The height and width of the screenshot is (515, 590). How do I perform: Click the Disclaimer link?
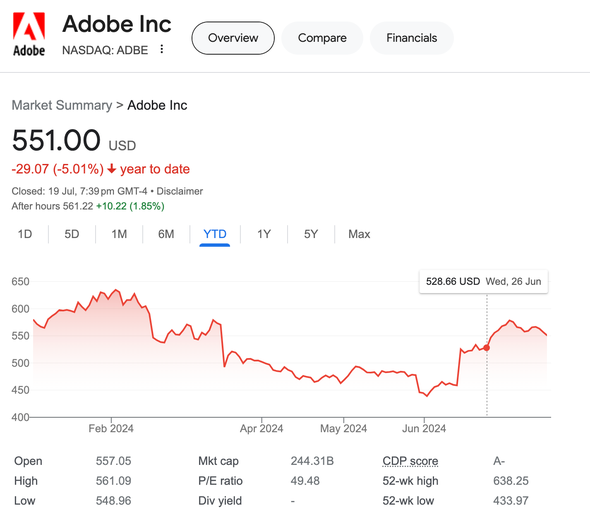[x=179, y=191]
